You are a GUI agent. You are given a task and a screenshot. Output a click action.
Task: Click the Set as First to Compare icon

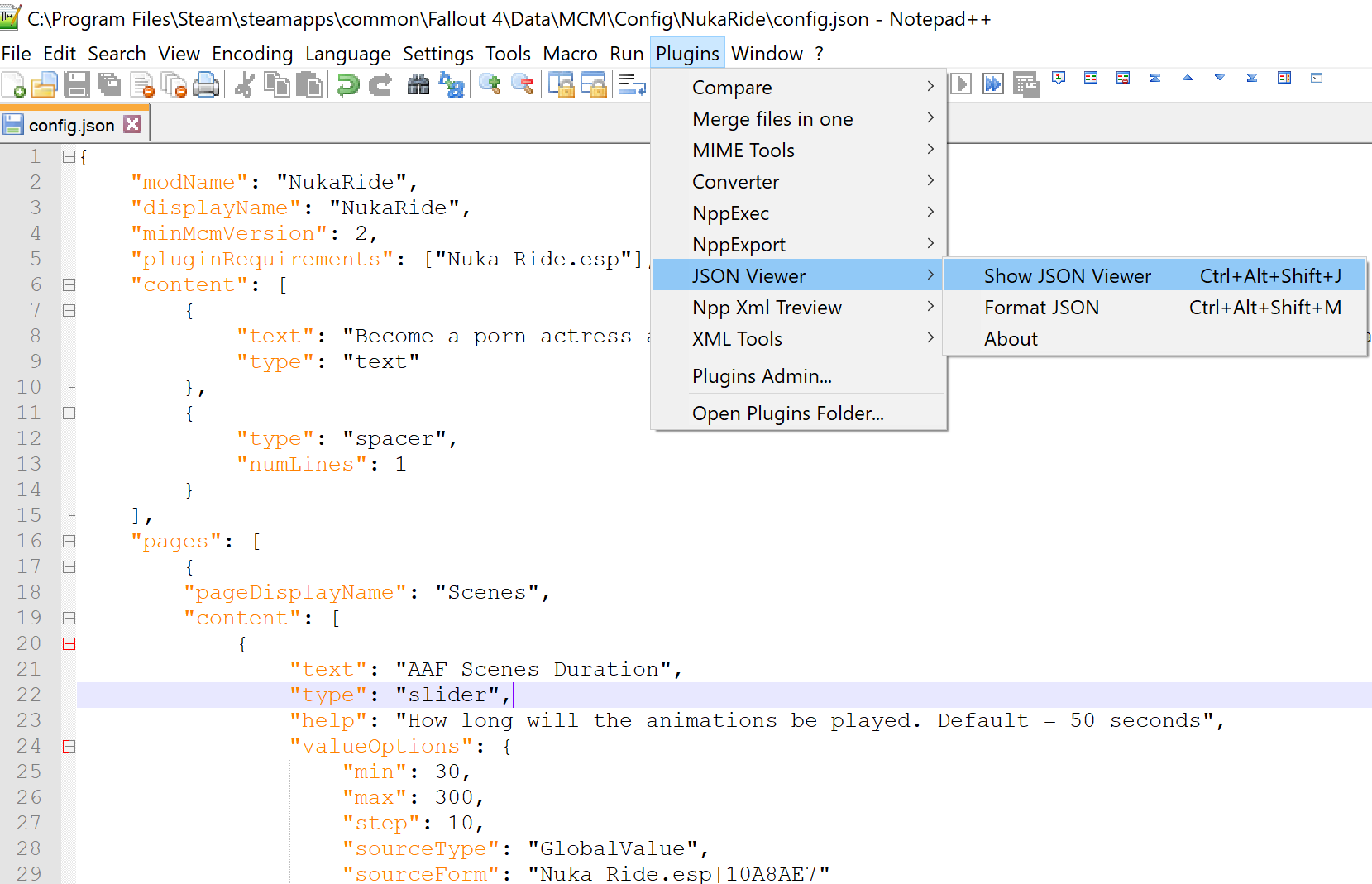tap(1059, 78)
